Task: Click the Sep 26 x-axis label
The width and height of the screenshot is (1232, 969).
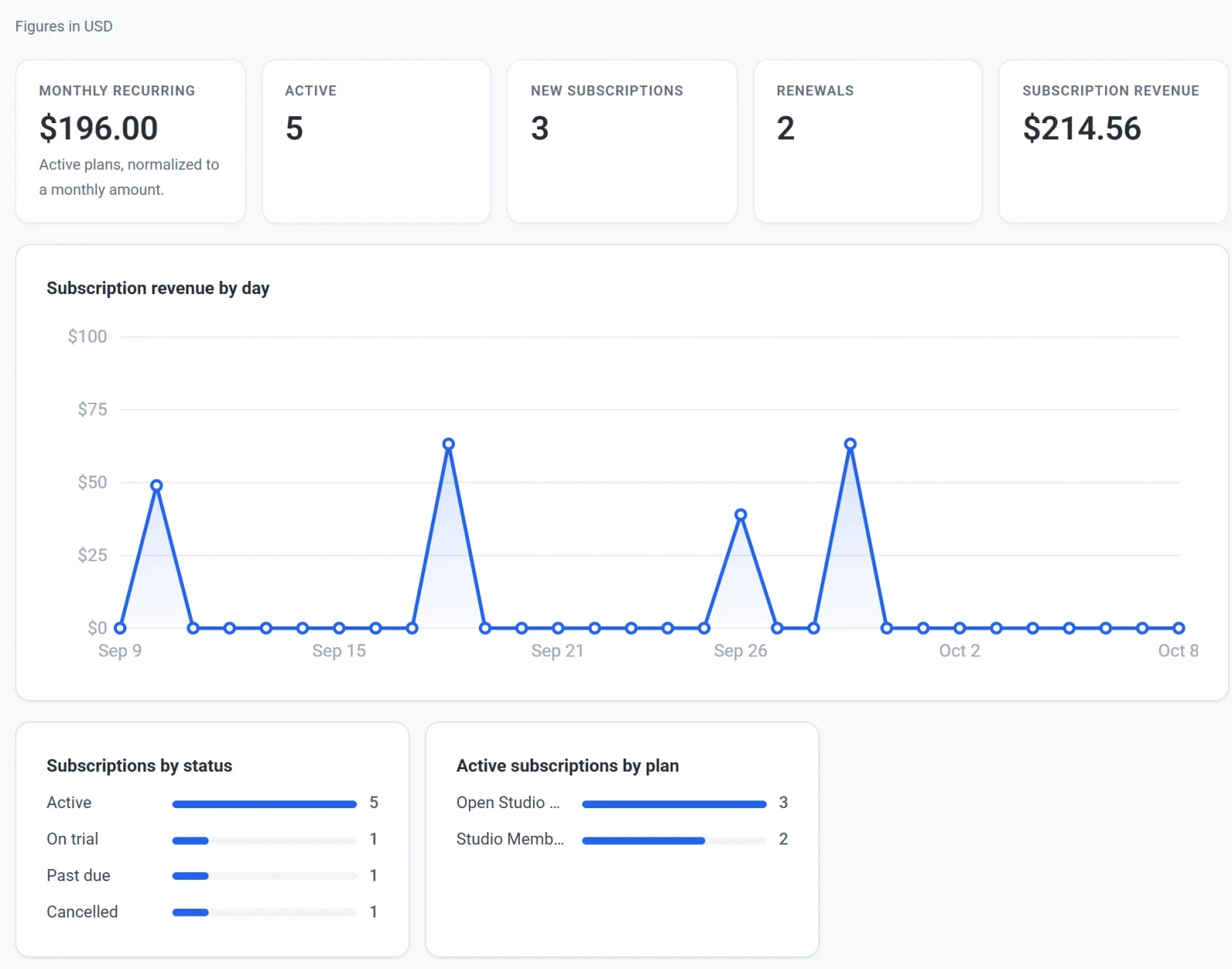Action: 741,651
